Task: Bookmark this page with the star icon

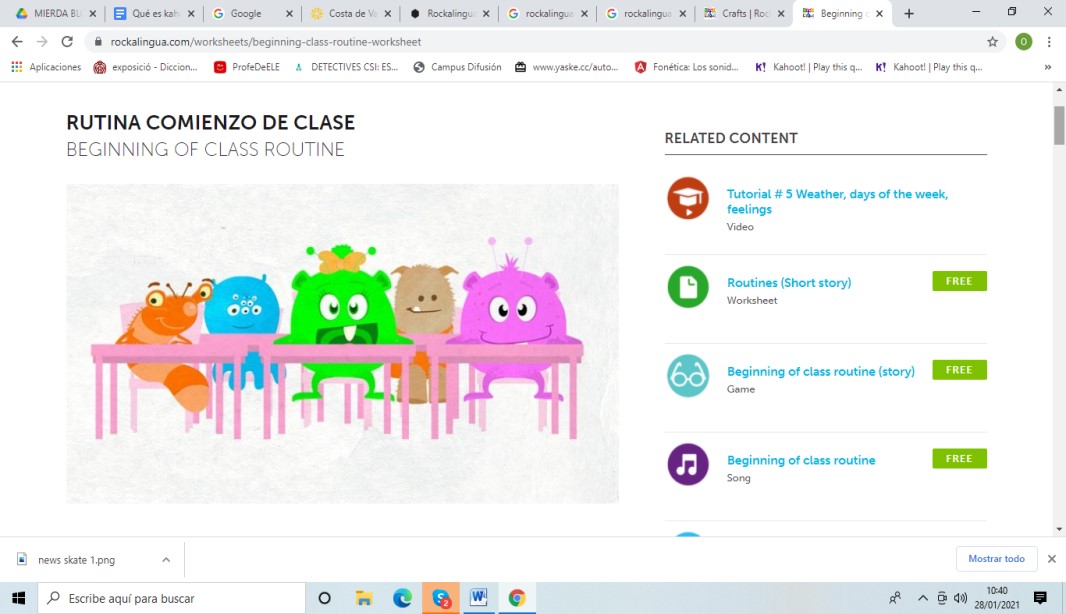Action: pos(993,41)
